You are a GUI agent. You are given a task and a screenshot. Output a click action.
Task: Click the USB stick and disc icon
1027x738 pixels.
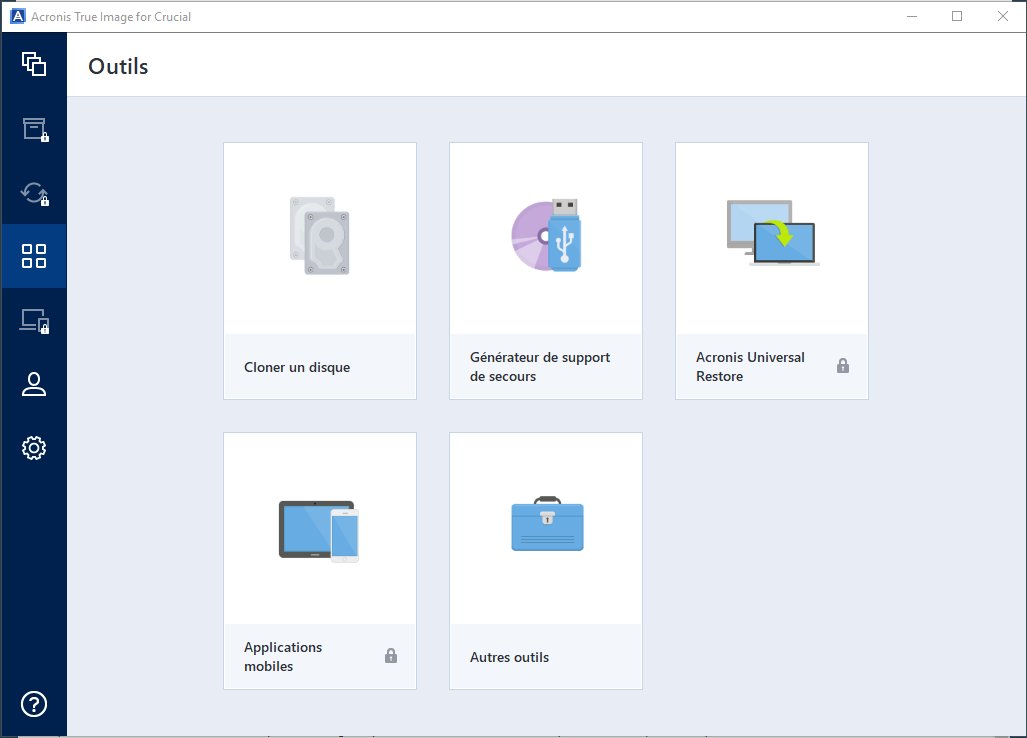(x=546, y=236)
